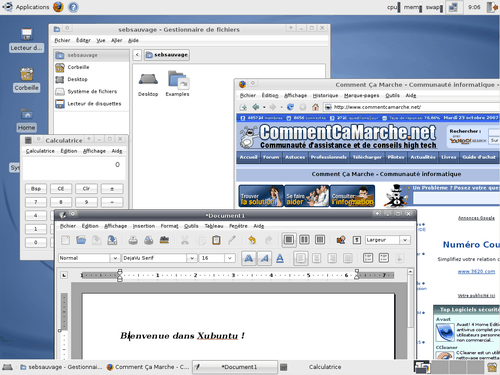Expand the DejaVu Serif font dropdown
The height and width of the screenshot is (375, 500).
click(x=192, y=258)
